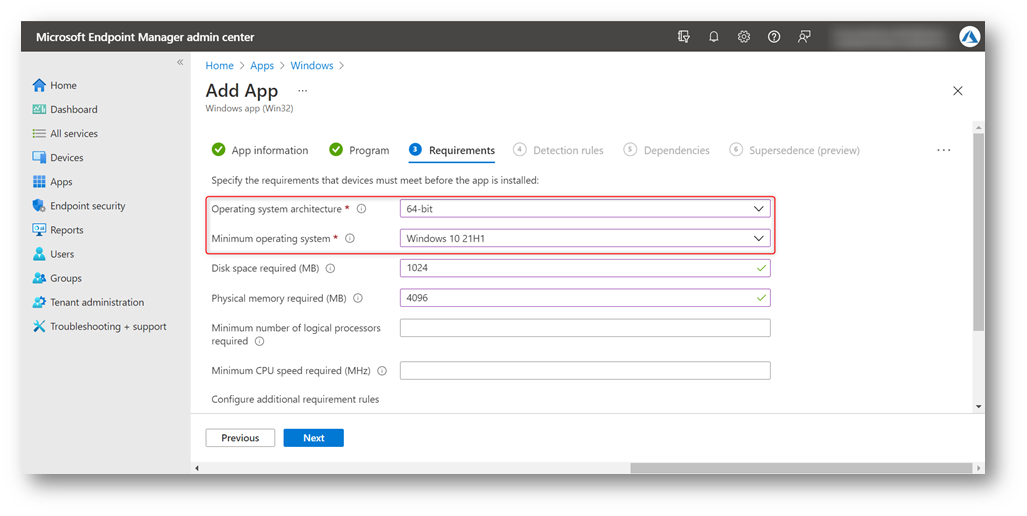The height and width of the screenshot is (516, 1027).
Task: Click 'Configure additional requirement rules' text
Action: pos(295,399)
